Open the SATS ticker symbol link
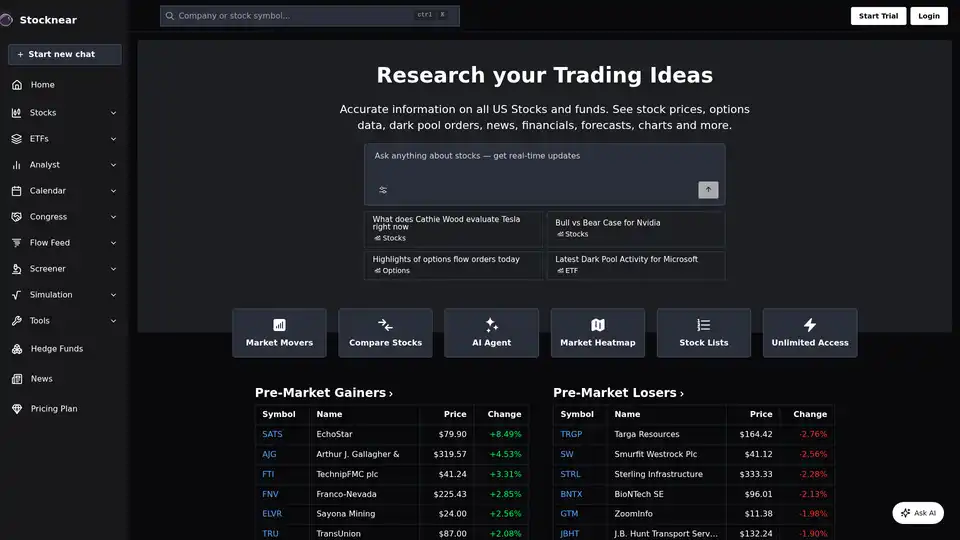960x540 pixels. [272, 434]
